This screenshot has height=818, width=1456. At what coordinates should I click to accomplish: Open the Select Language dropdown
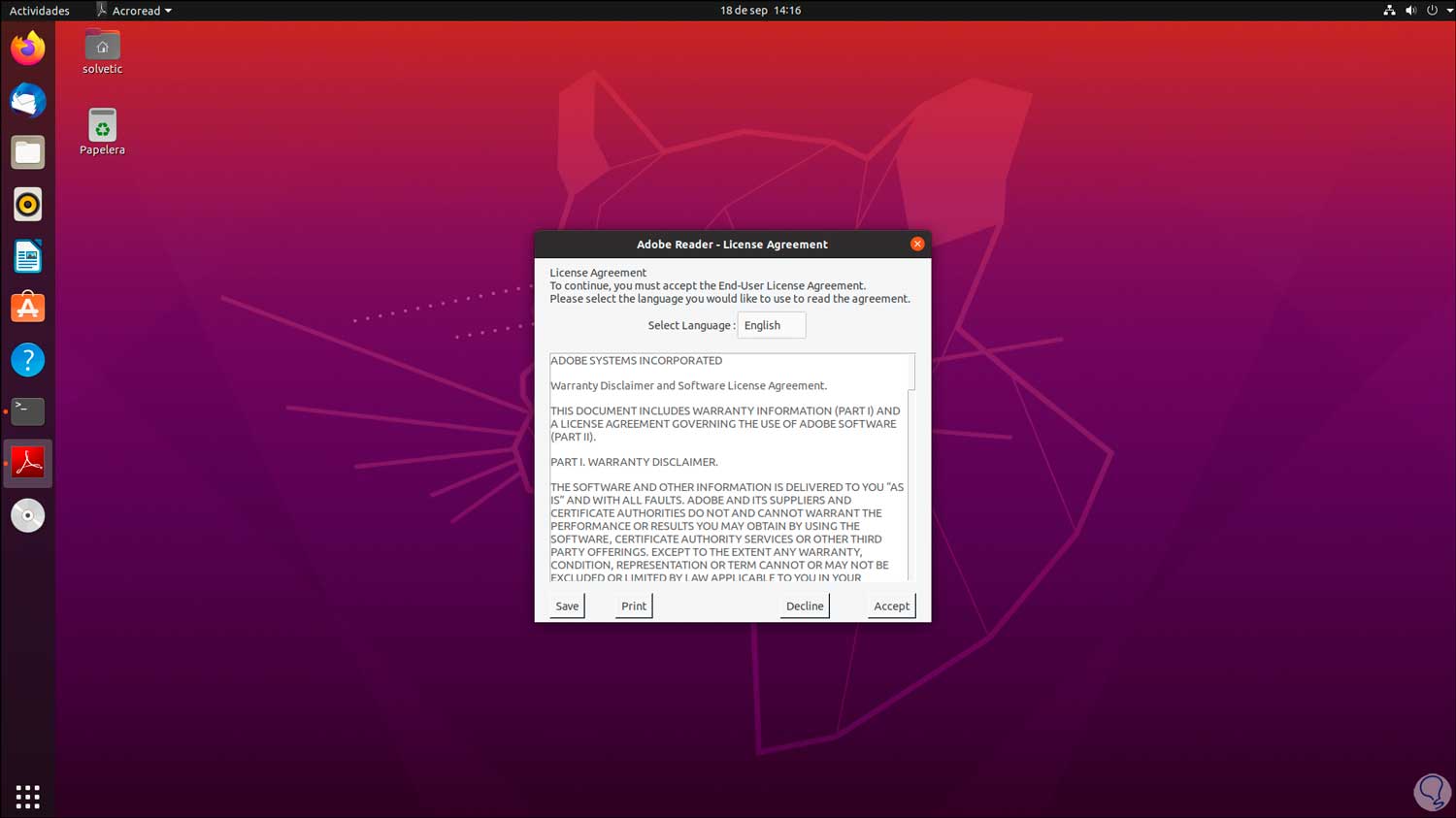(x=772, y=325)
